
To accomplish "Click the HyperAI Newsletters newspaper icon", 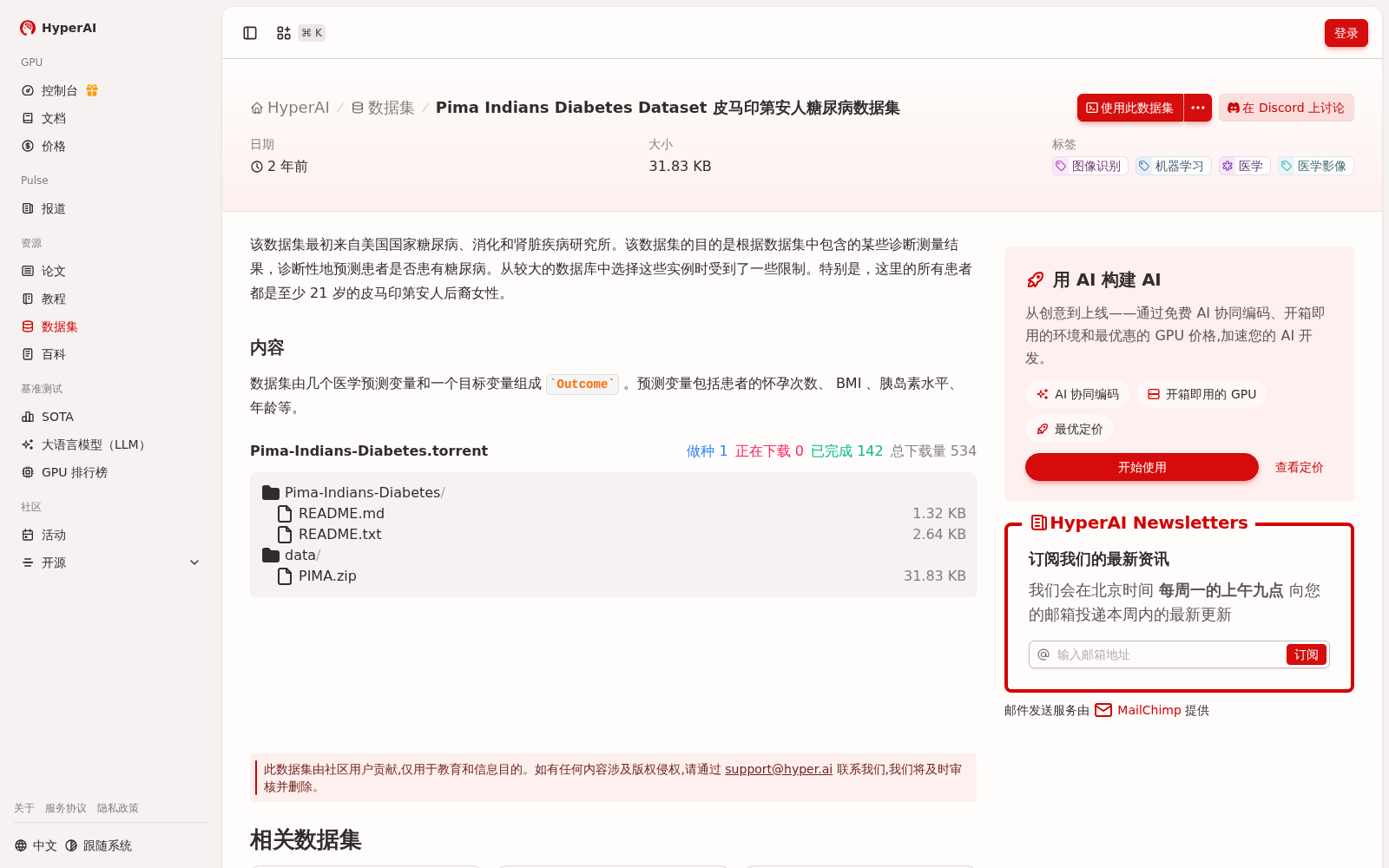I will 1038,523.
